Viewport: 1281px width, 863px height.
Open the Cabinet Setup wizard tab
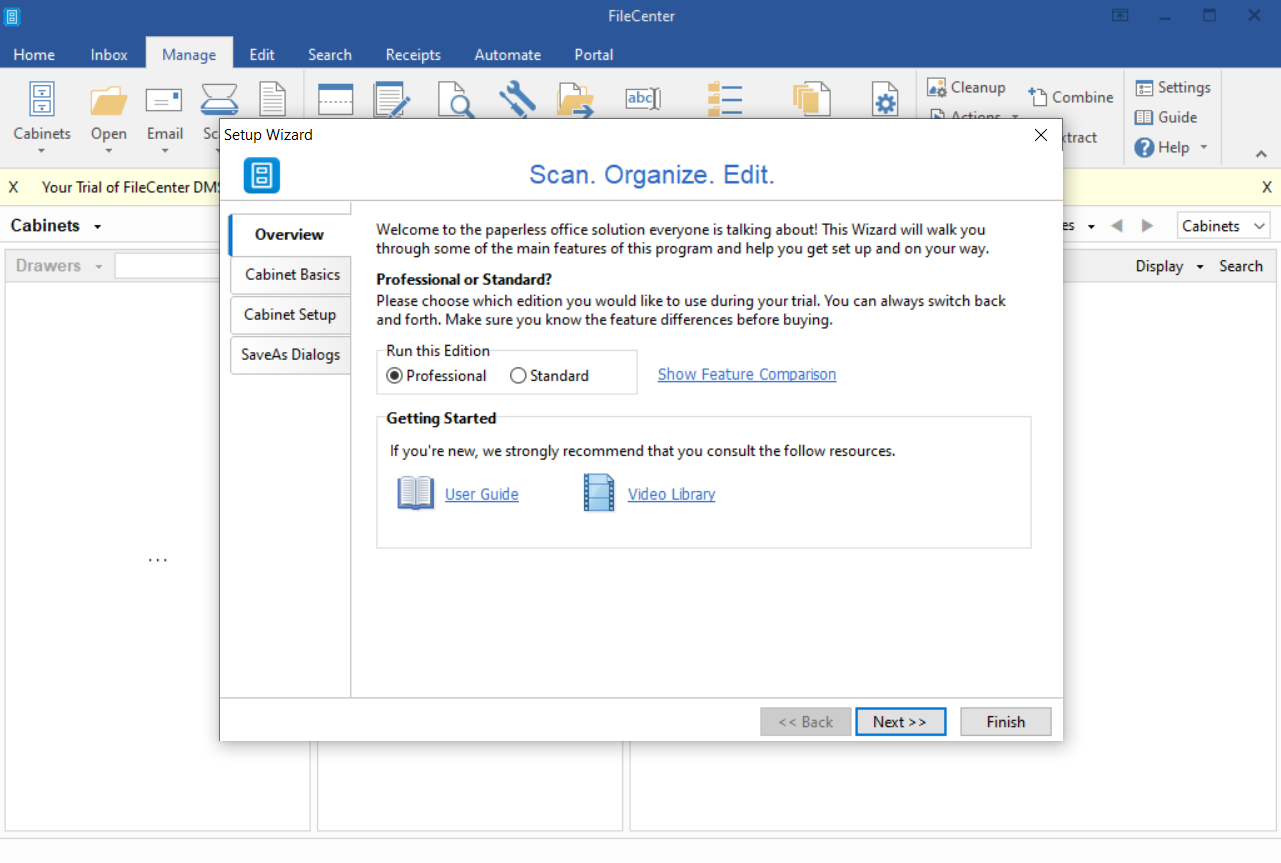click(290, 314)
